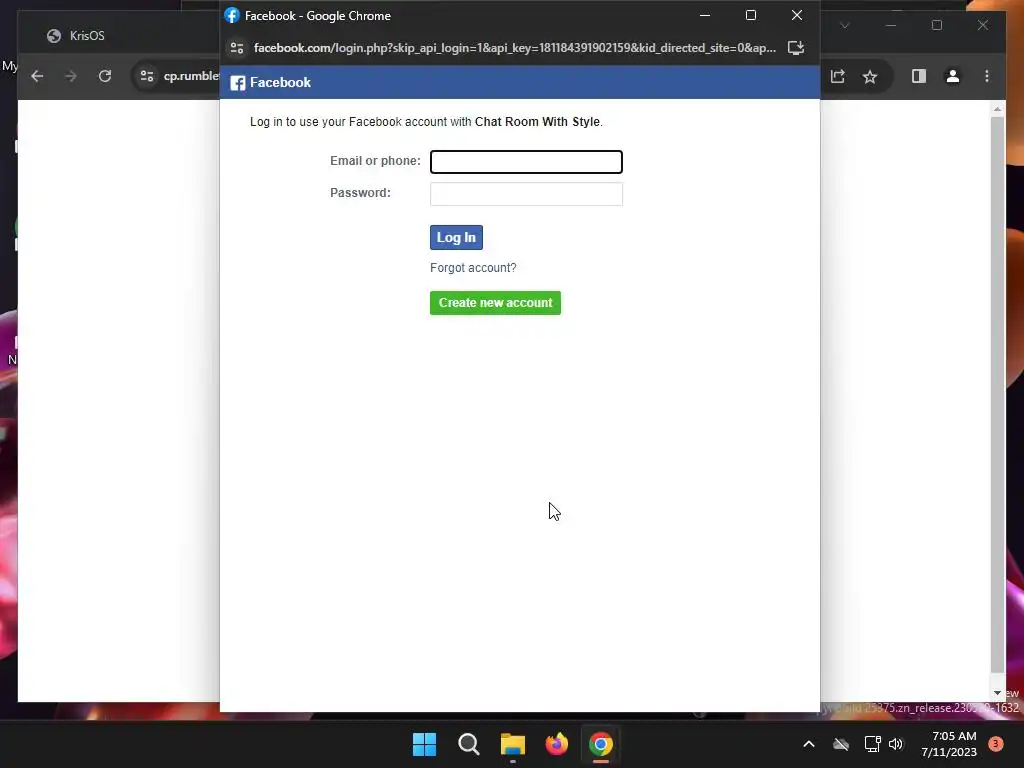1024x768 pixels.
Task: Show hidden system tray icons
Action: (808, 744)
